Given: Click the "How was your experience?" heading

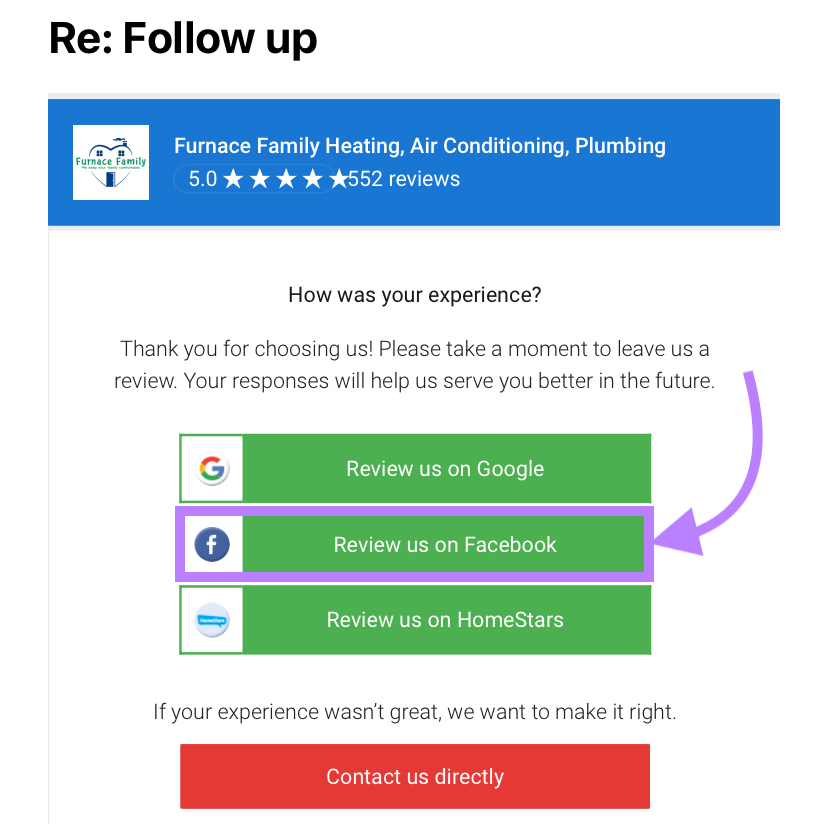Looking at the screenshot, I should pos(414,295).
